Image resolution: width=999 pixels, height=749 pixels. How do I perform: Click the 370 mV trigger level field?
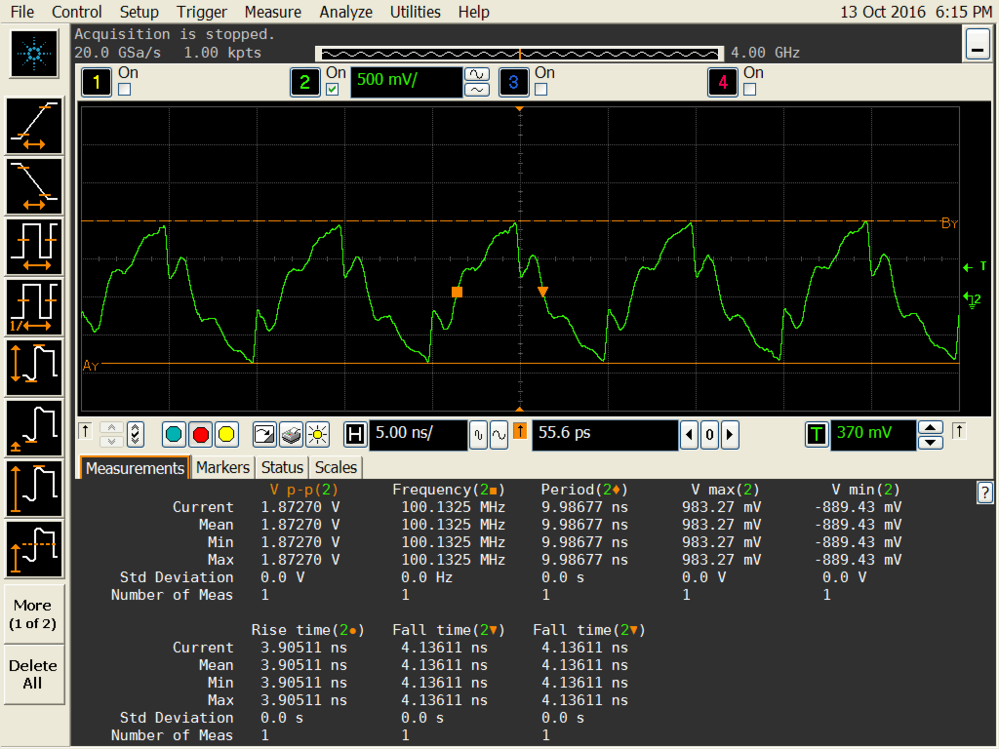click(873, 434)
